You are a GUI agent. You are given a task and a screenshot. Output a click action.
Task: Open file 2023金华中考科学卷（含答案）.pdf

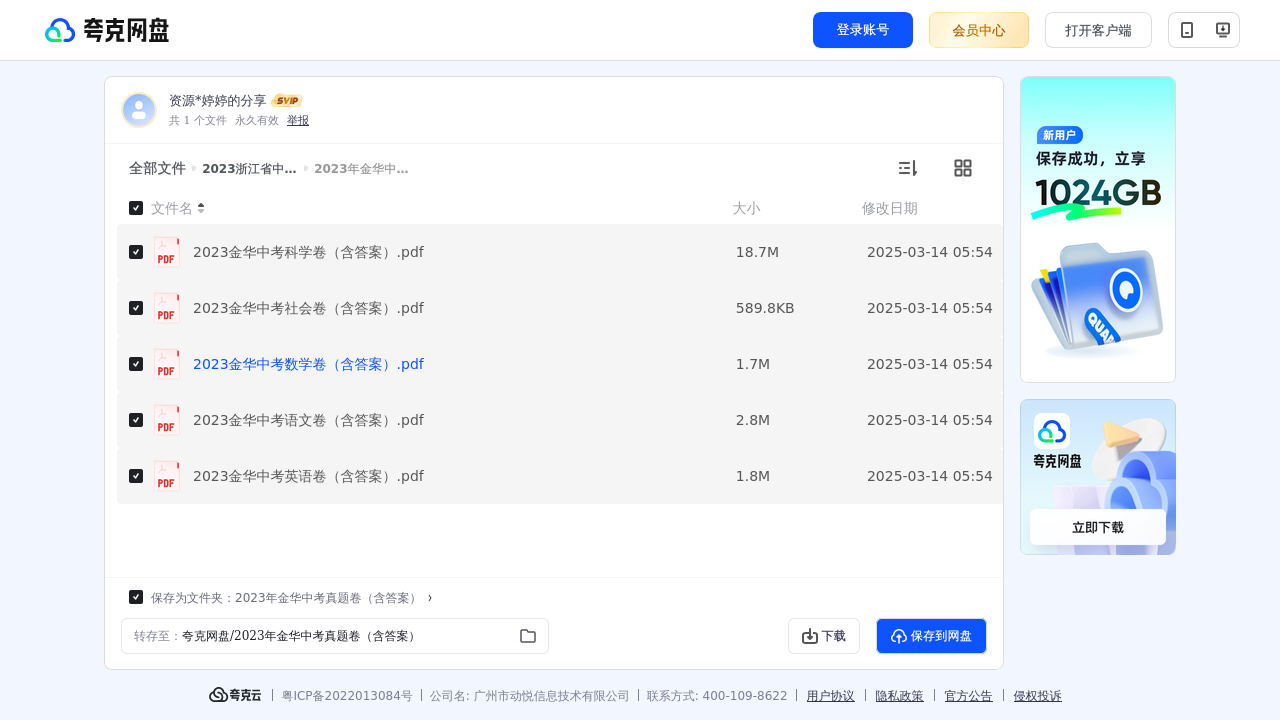coord(308,252)
